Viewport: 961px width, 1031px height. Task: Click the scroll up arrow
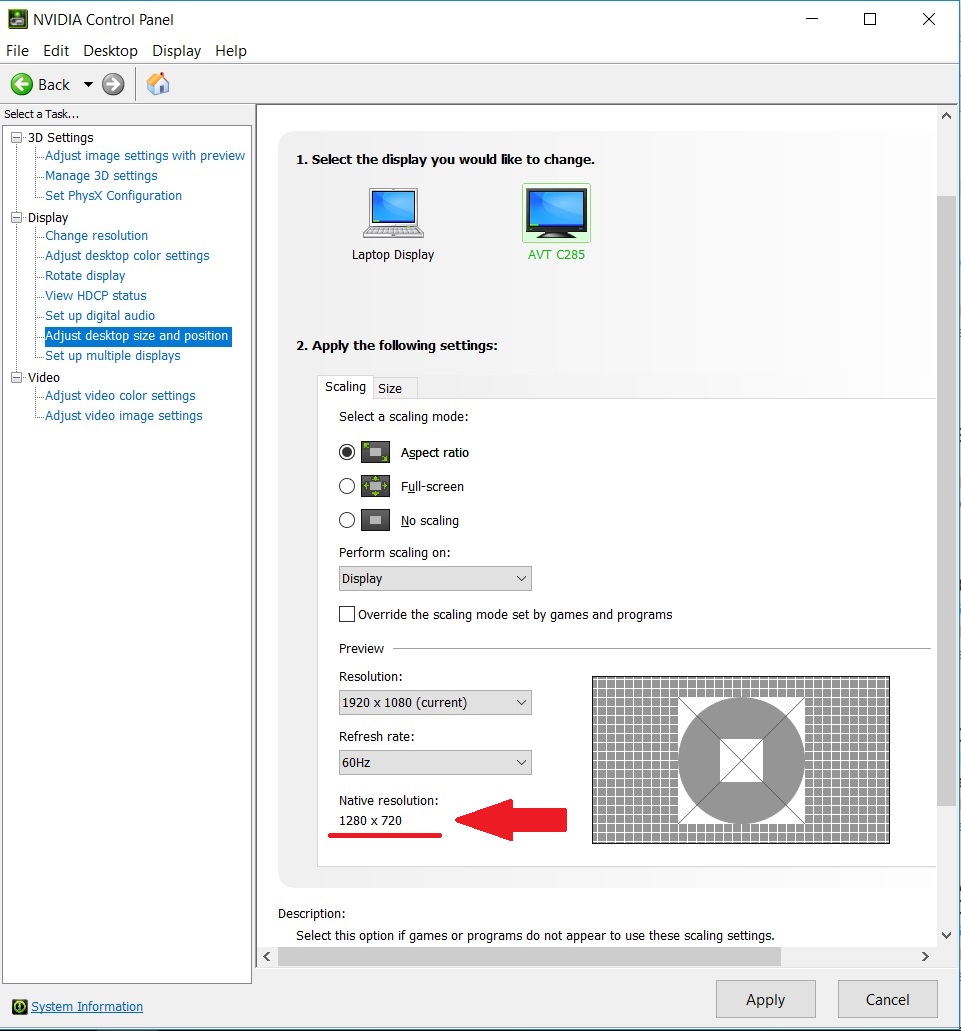tap(947, 116)
